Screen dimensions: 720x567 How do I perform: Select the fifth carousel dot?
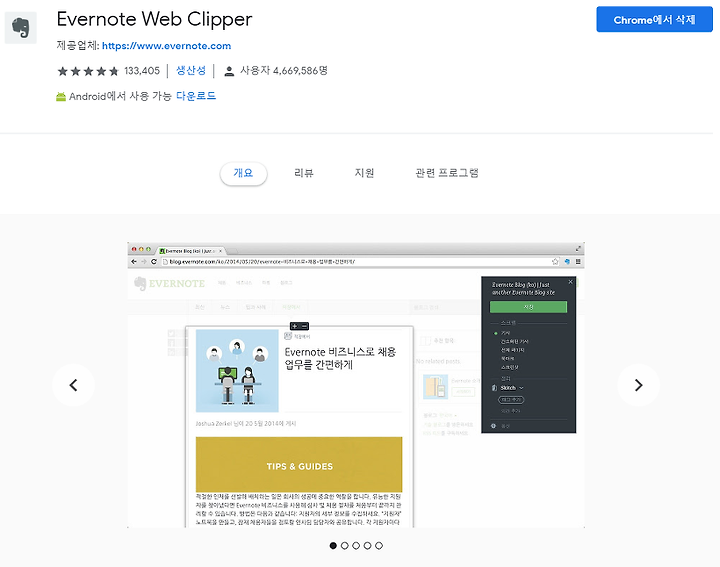click(x=379, y=545)
